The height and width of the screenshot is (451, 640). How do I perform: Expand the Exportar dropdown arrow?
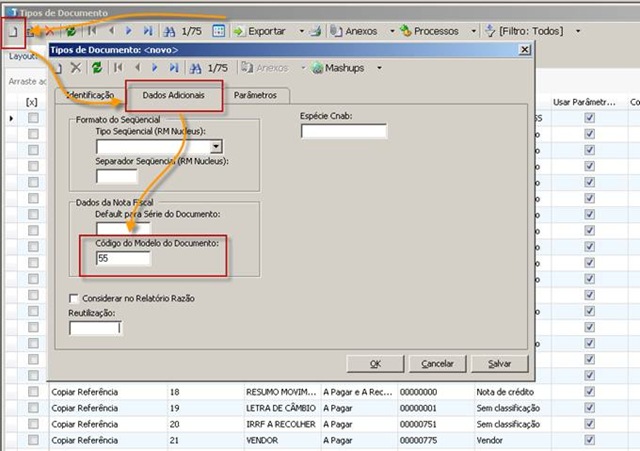(301, 31)
